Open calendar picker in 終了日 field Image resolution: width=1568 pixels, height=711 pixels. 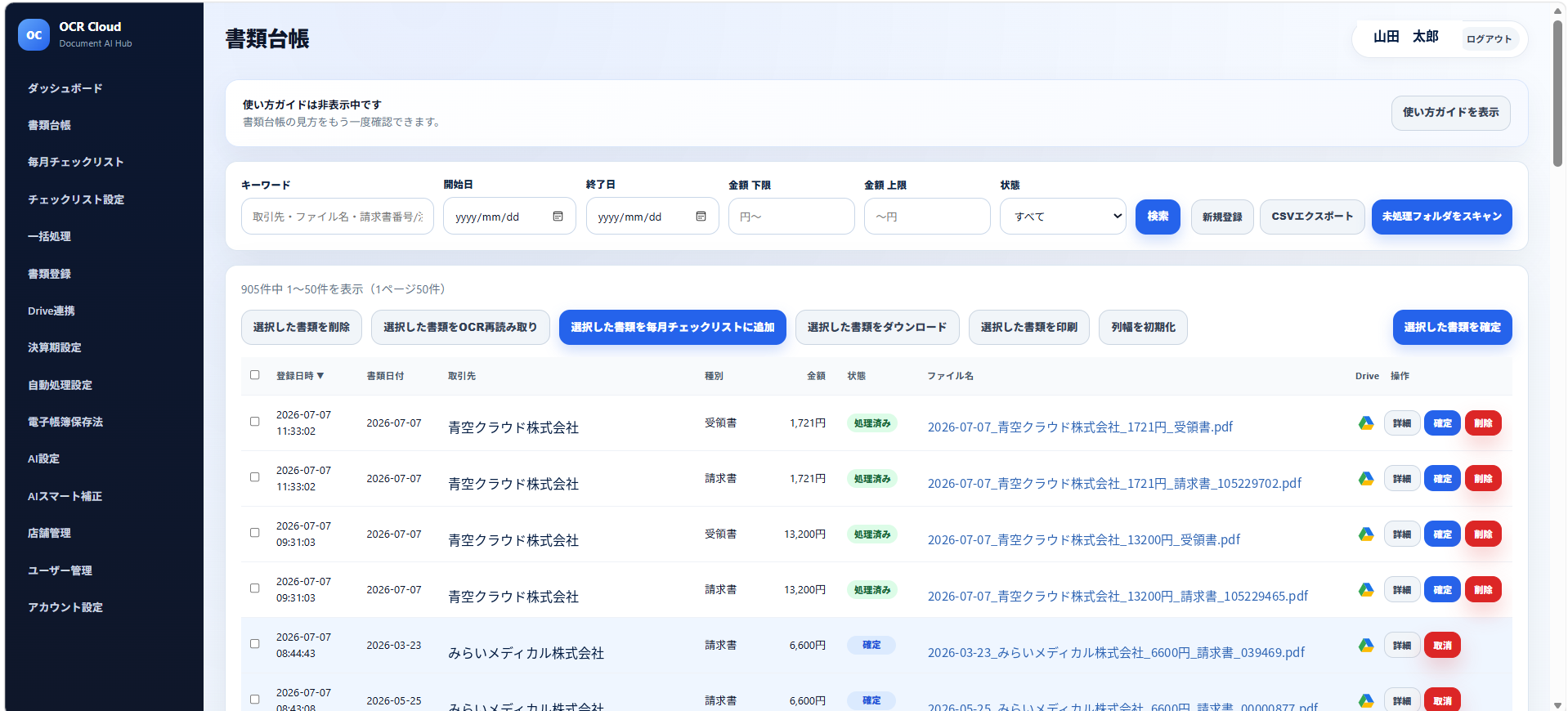(x=701, y=217)
